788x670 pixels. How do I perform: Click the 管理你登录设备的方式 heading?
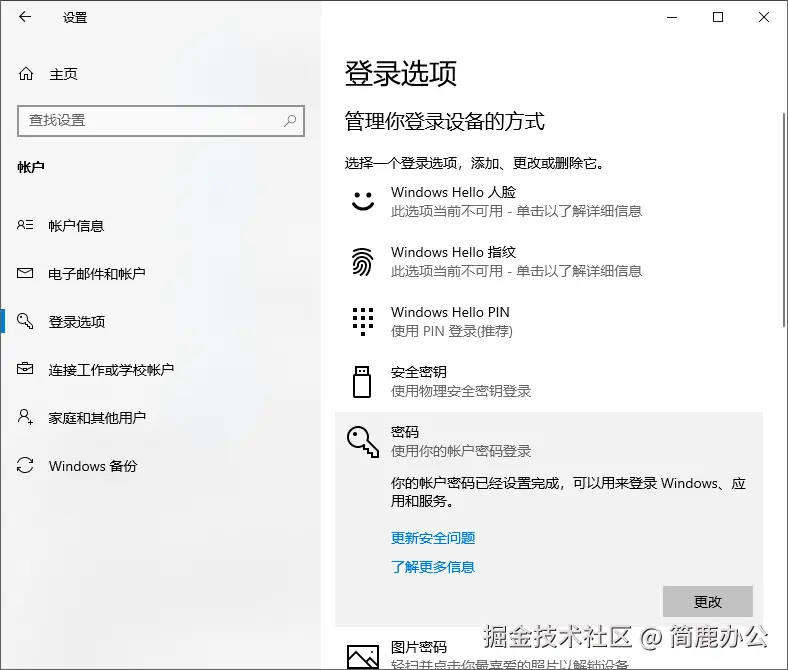444,122
